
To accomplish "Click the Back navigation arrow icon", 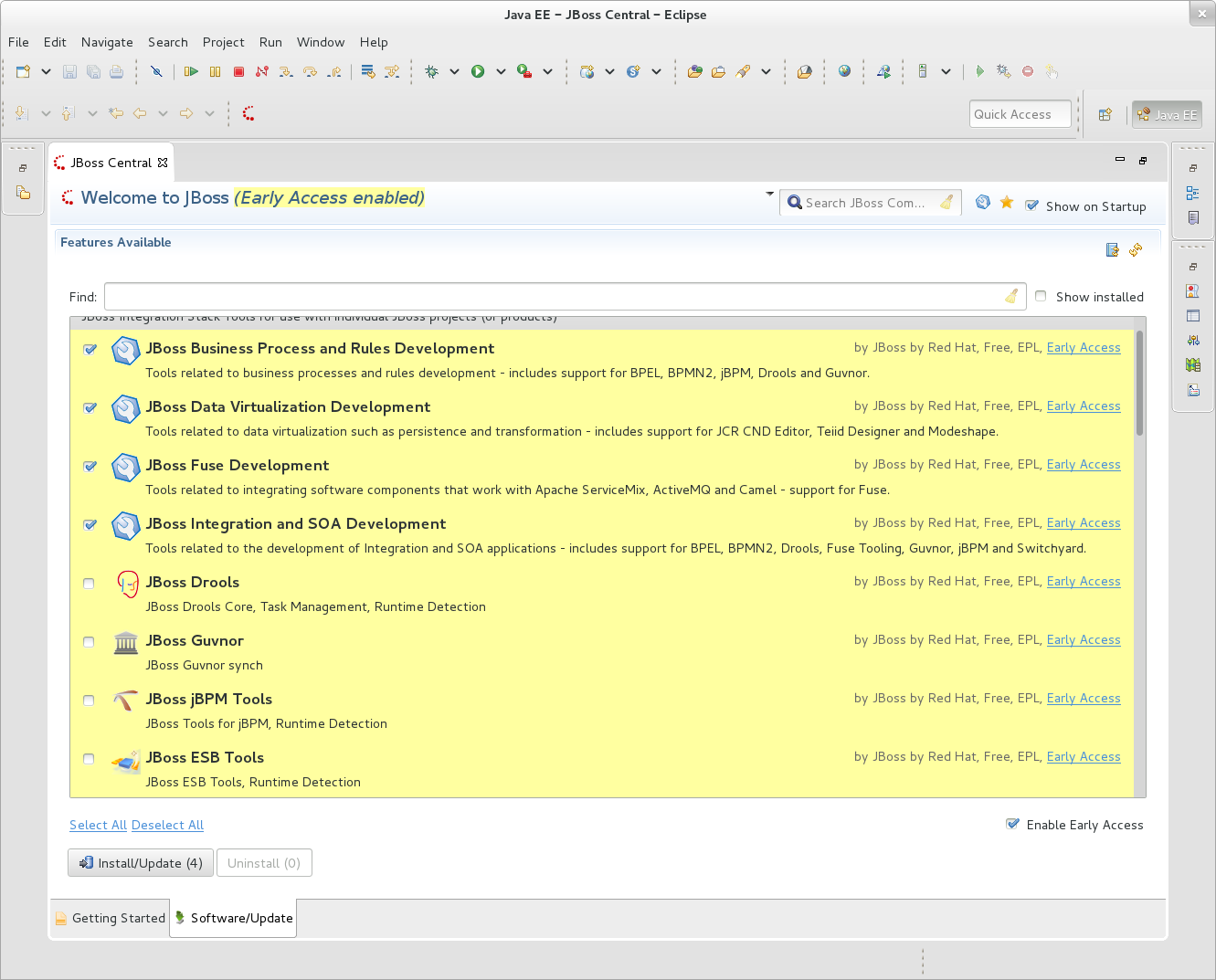I will point(140,113).
